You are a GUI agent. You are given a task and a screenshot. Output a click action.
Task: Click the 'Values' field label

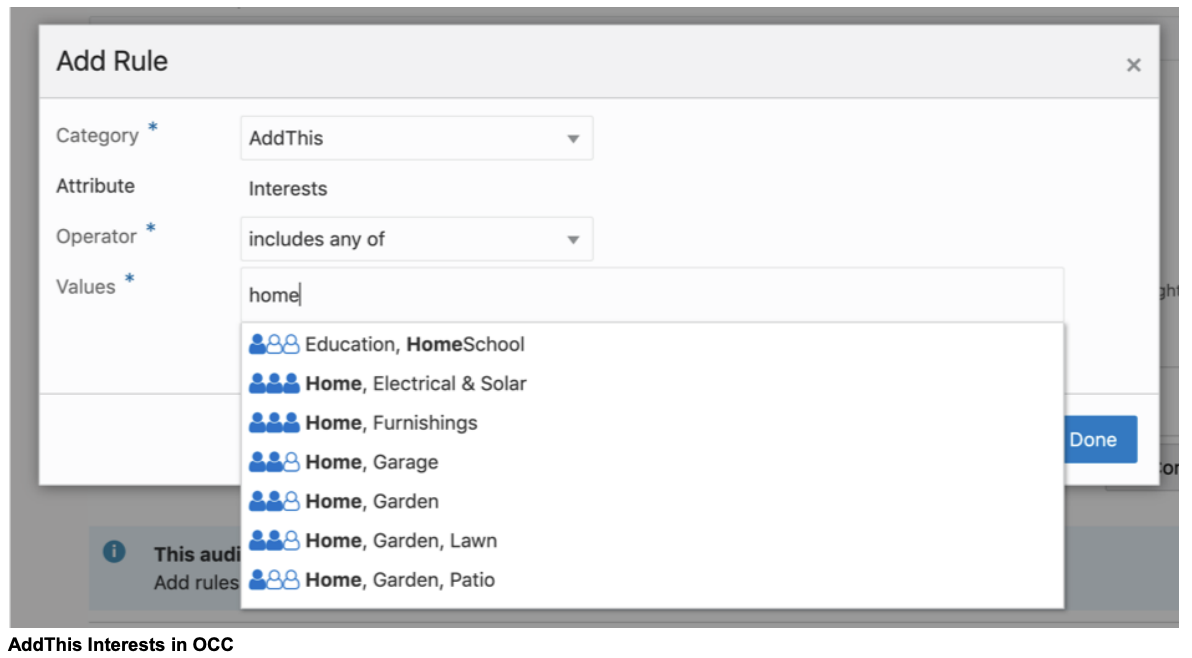(x=85, y=286)
